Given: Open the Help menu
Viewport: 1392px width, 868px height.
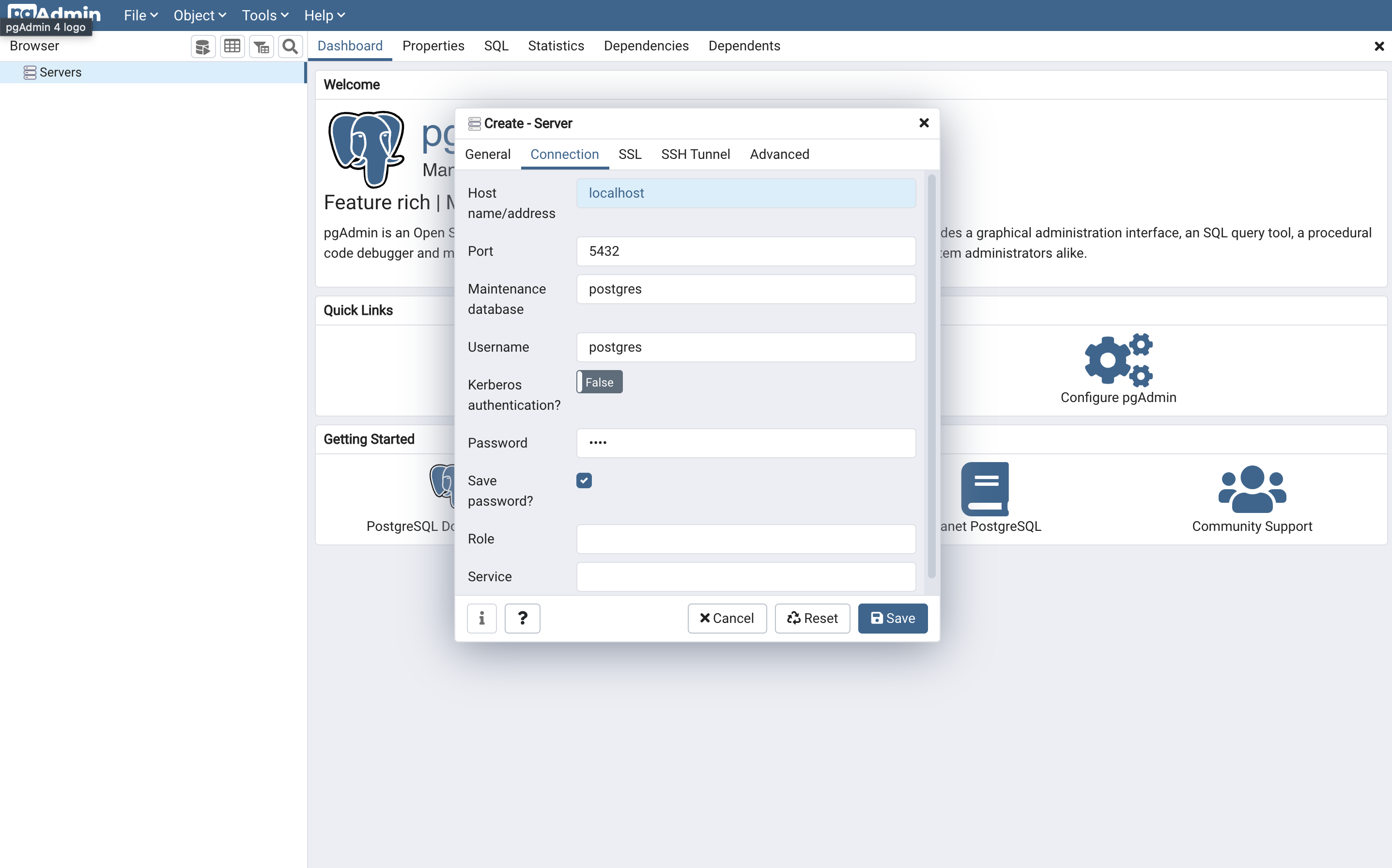Looking at the screenshot, I should (325, 15).
